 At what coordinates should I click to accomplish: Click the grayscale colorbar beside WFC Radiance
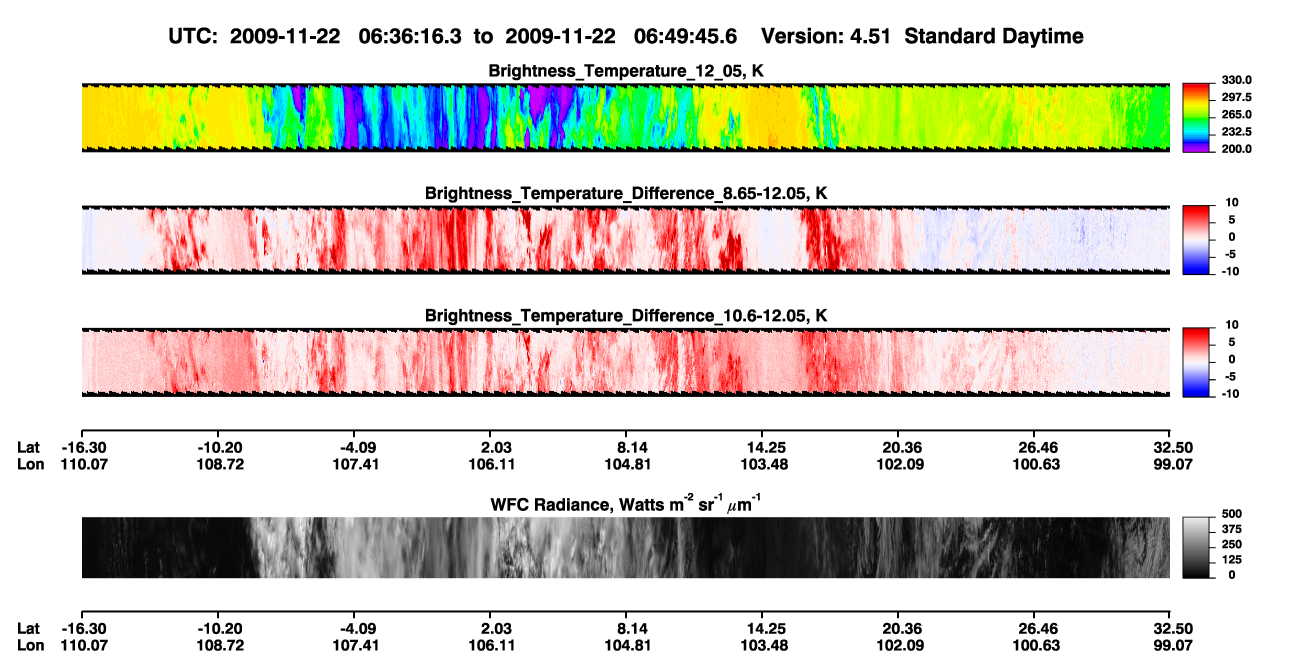point(1196,547)
